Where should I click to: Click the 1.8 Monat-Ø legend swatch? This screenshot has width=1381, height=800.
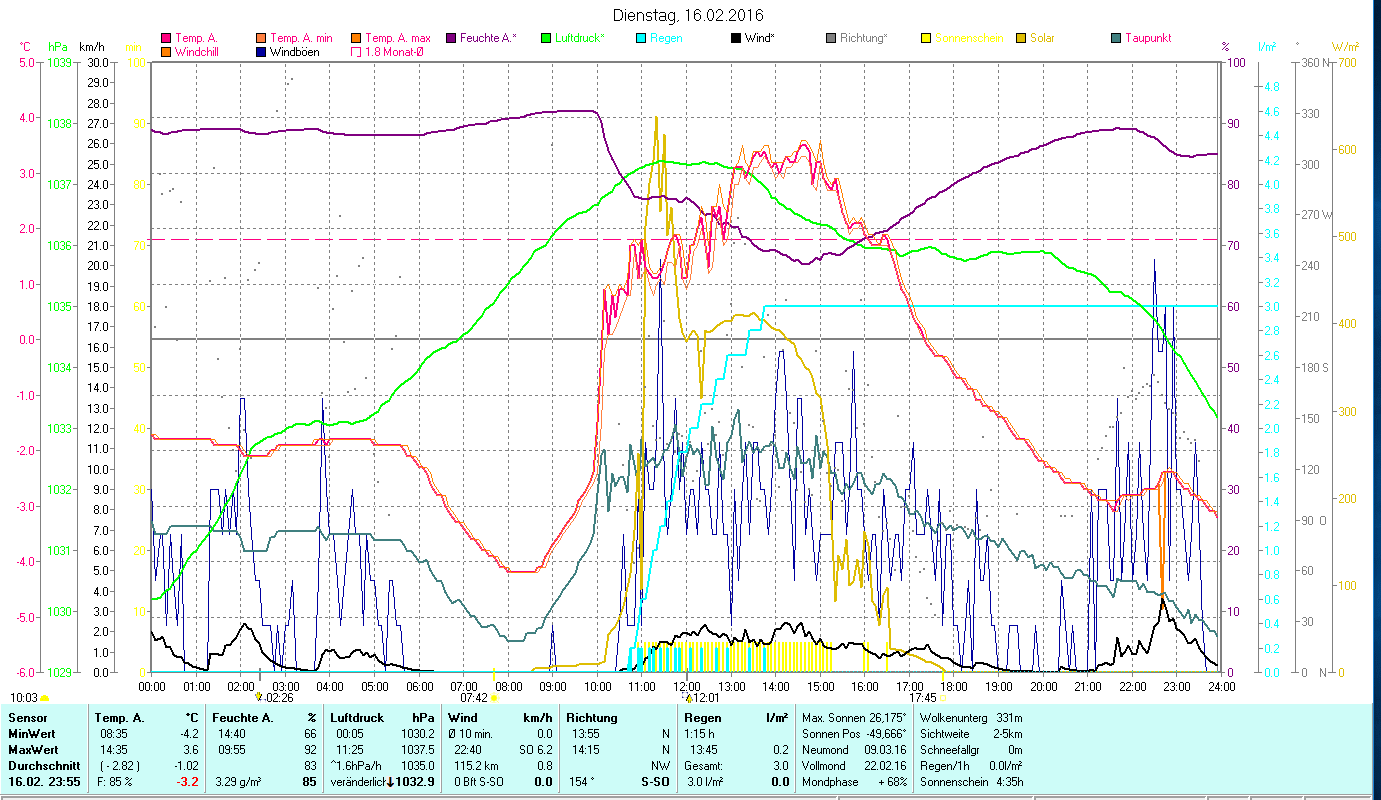click(x=356, y=52)
